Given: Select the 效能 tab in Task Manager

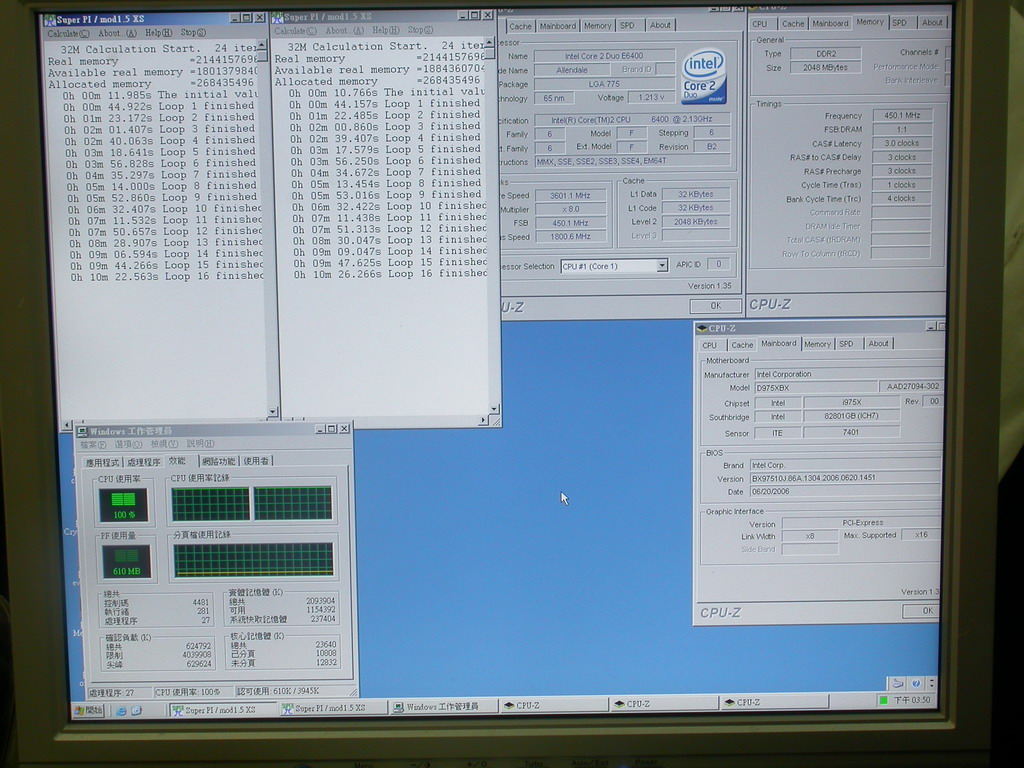Looking at the screenshot, I should (x=180, y=461).
